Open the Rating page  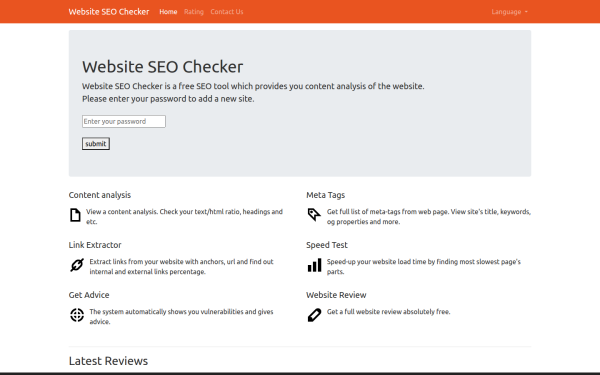tap(194, 12)
